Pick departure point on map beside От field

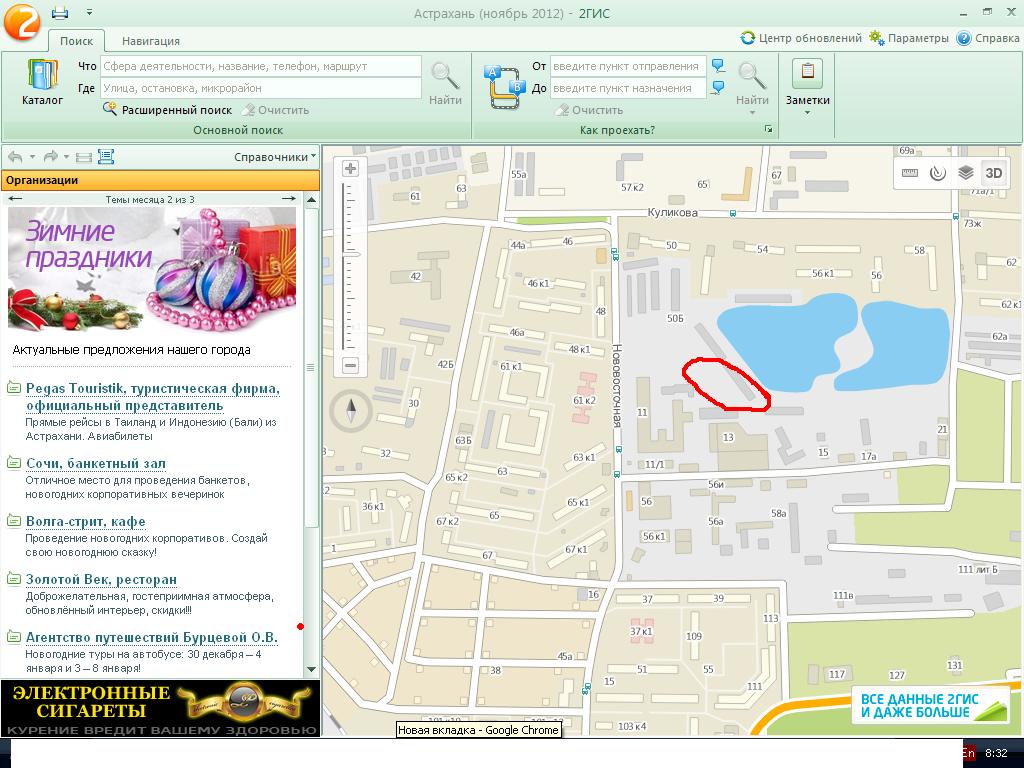click(x=718, y=65)
